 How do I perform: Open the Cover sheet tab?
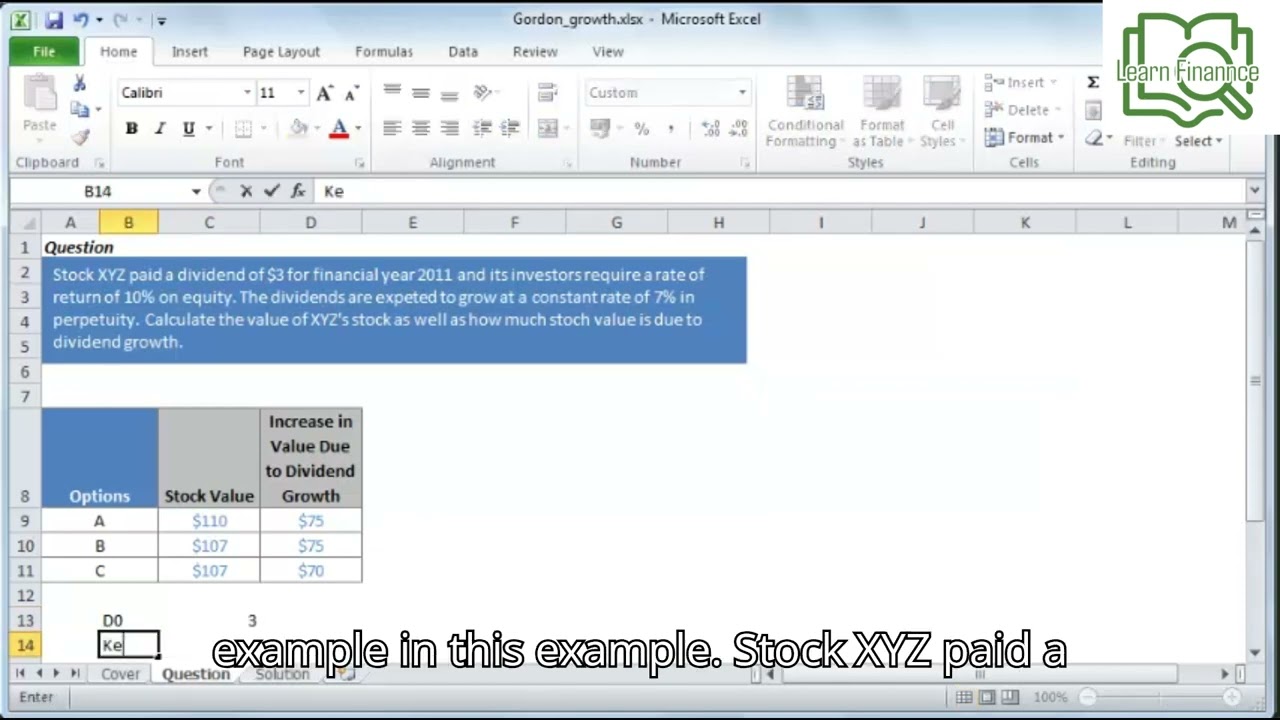click(120, 674)
